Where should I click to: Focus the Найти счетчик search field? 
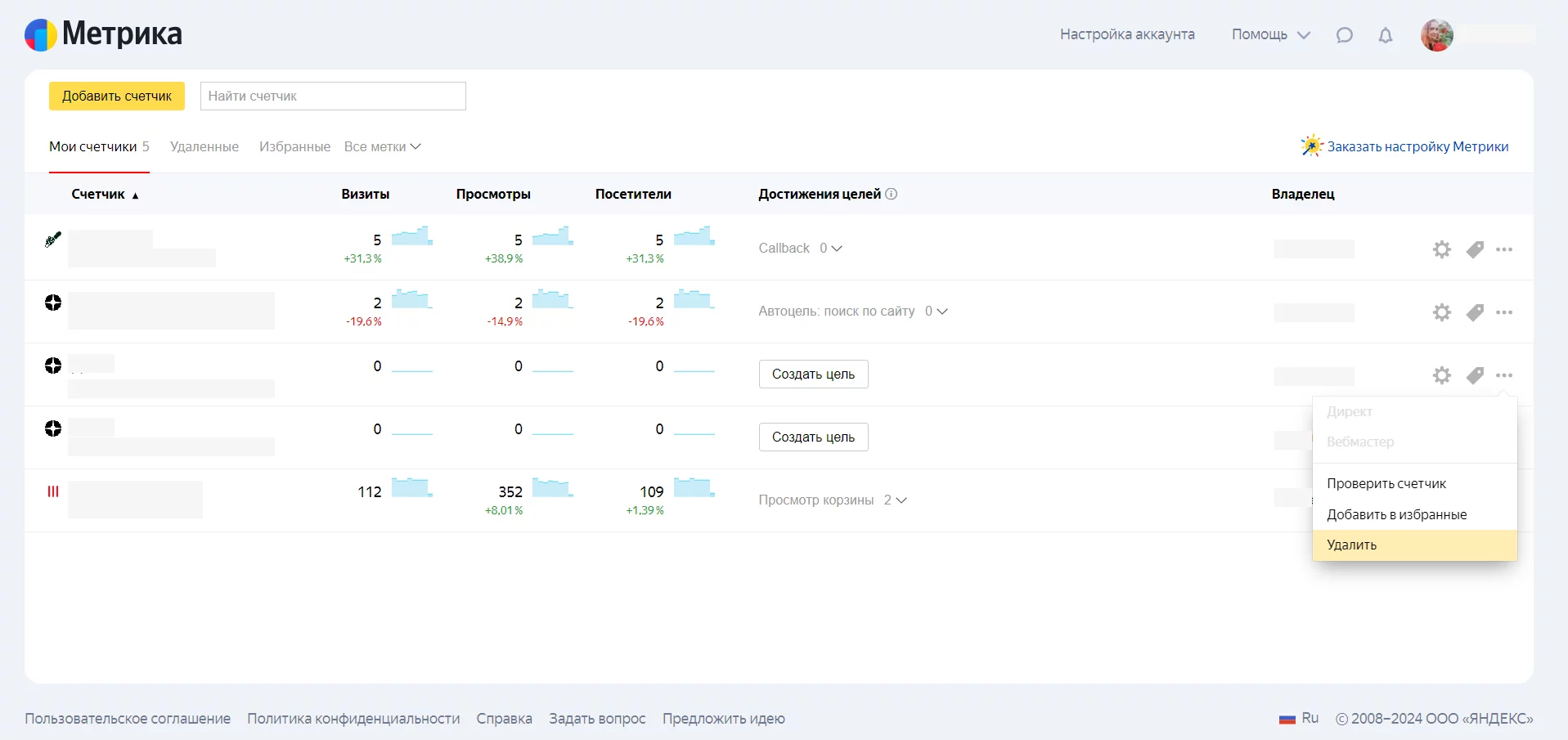tap(333, 96)
